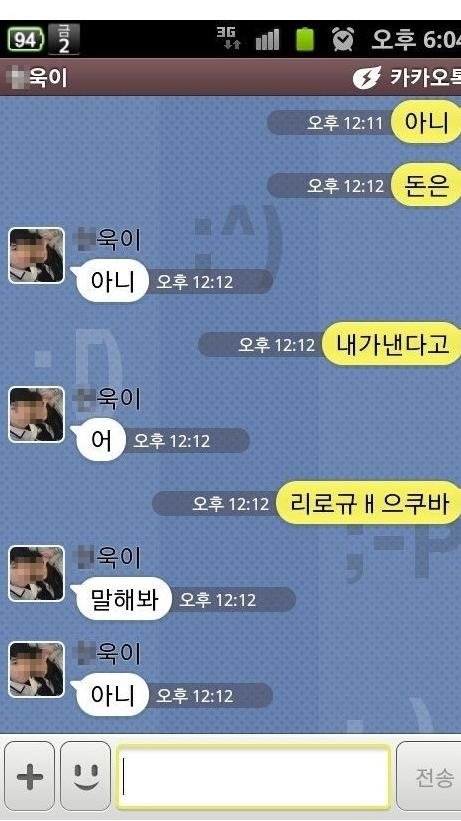Tap the green battery status icon
This screenshot has width=461, height=821.
[305, 39]
